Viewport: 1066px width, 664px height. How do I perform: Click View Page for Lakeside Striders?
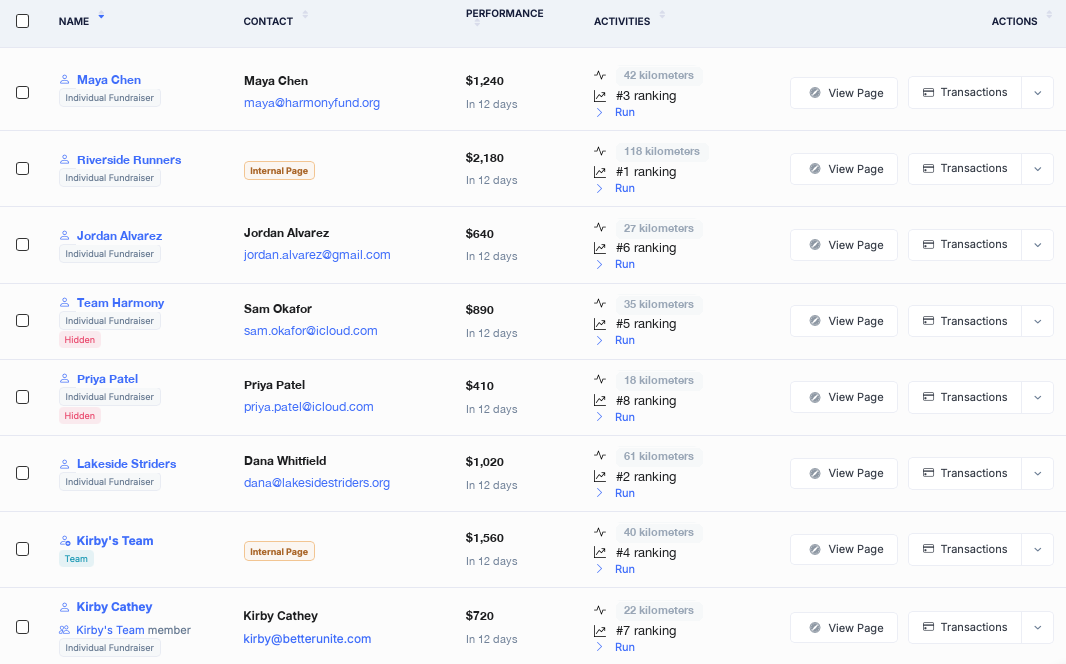pyautogui.click(x=844, y=474)
